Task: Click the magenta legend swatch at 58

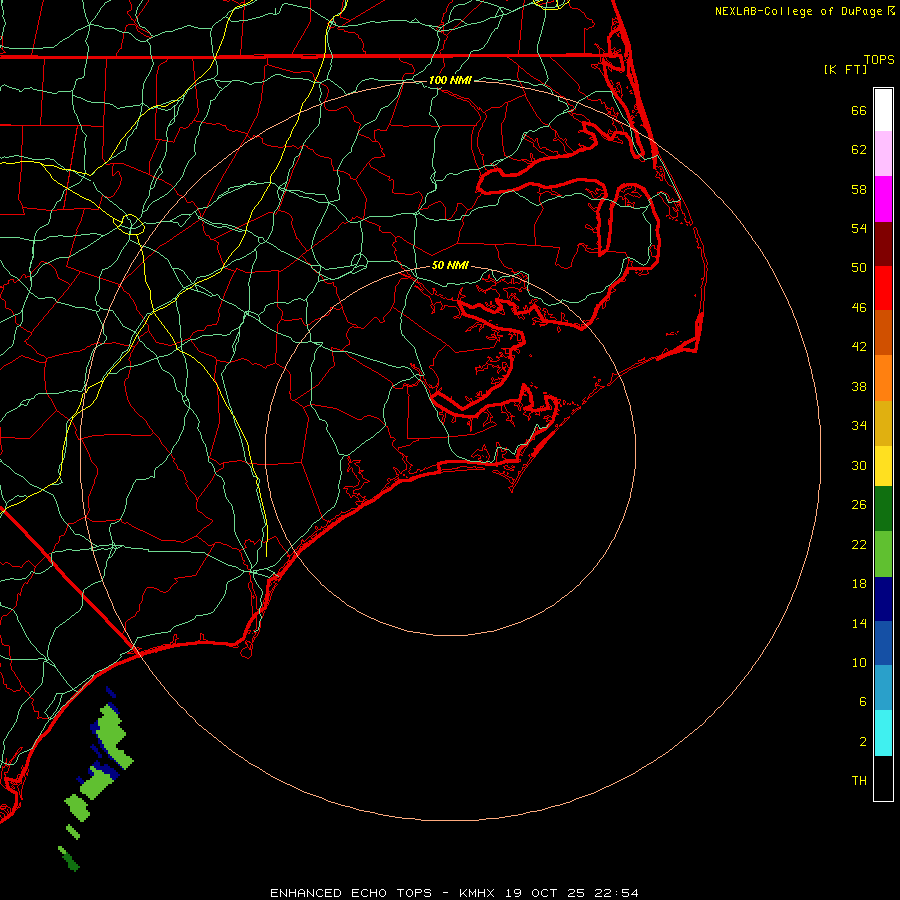Action: coord(883,199)
